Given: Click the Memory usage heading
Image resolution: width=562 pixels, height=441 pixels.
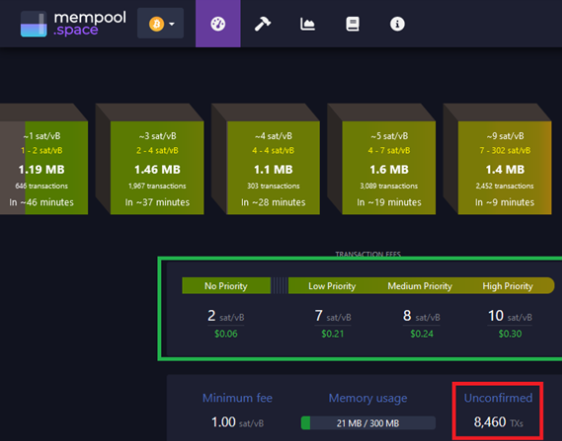Looking at the screenshot, I should (x=368, y=398).
